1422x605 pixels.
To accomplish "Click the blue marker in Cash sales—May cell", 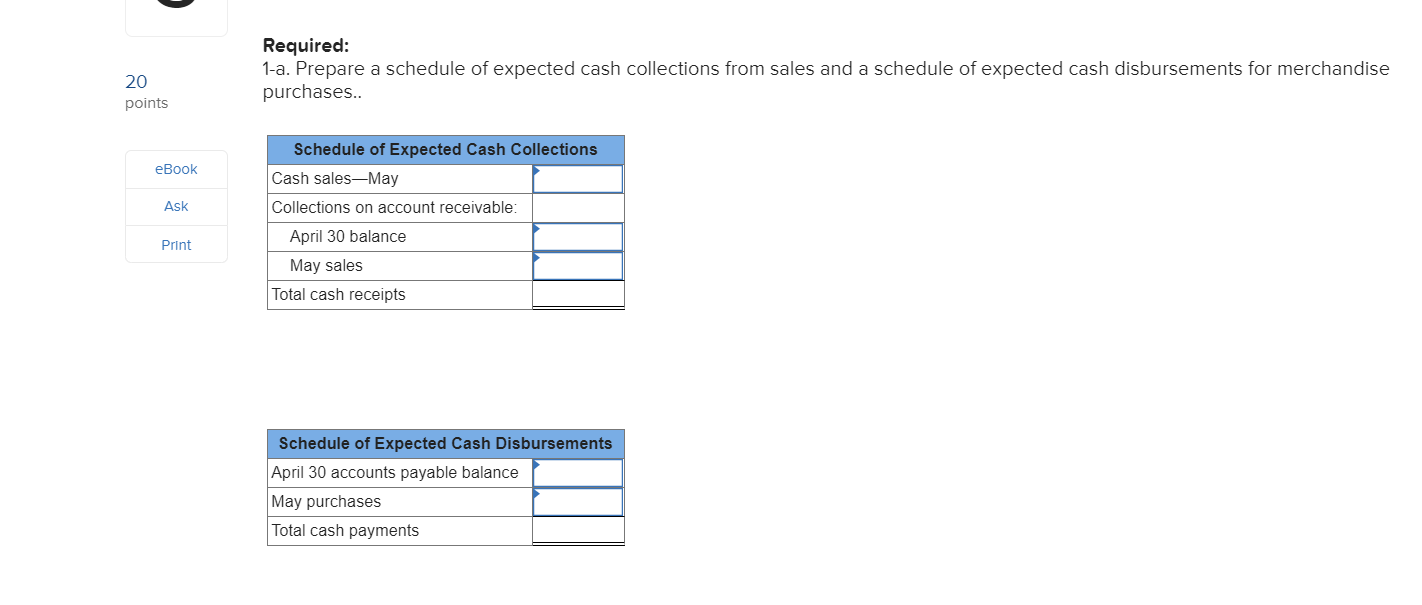I will point(537,170).
